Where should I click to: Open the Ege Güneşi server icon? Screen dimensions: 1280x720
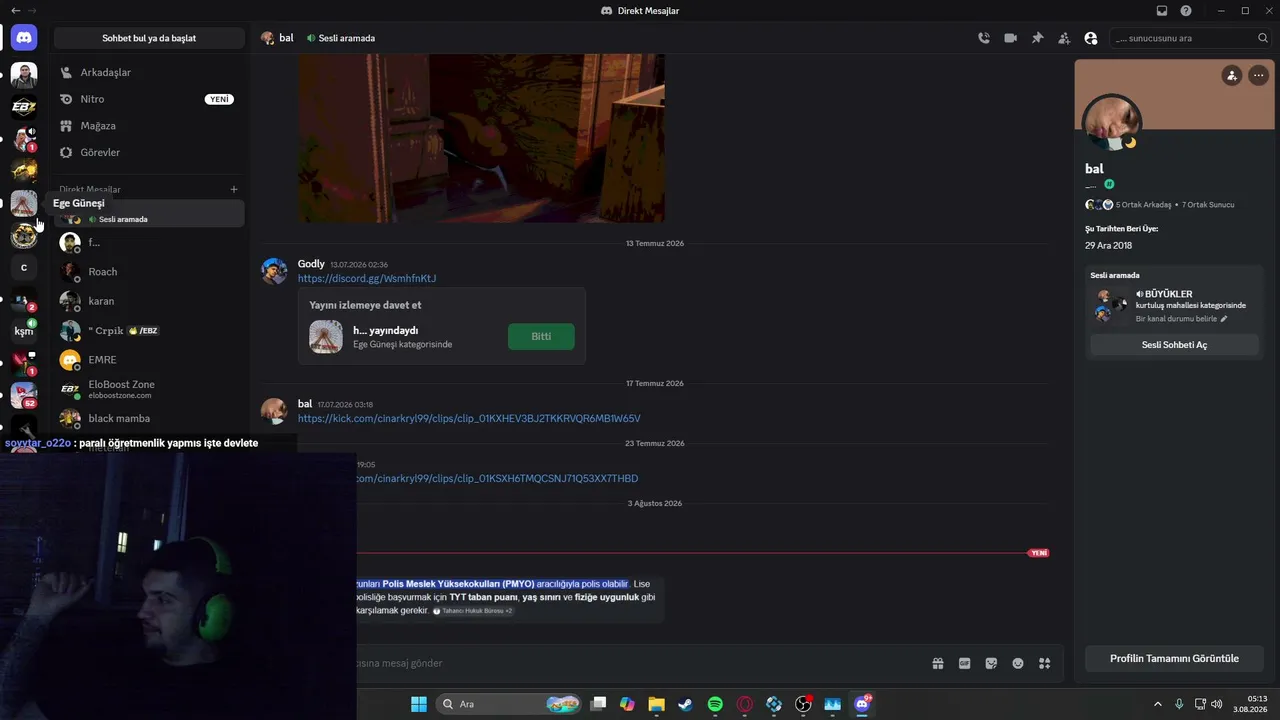[24, 203]
